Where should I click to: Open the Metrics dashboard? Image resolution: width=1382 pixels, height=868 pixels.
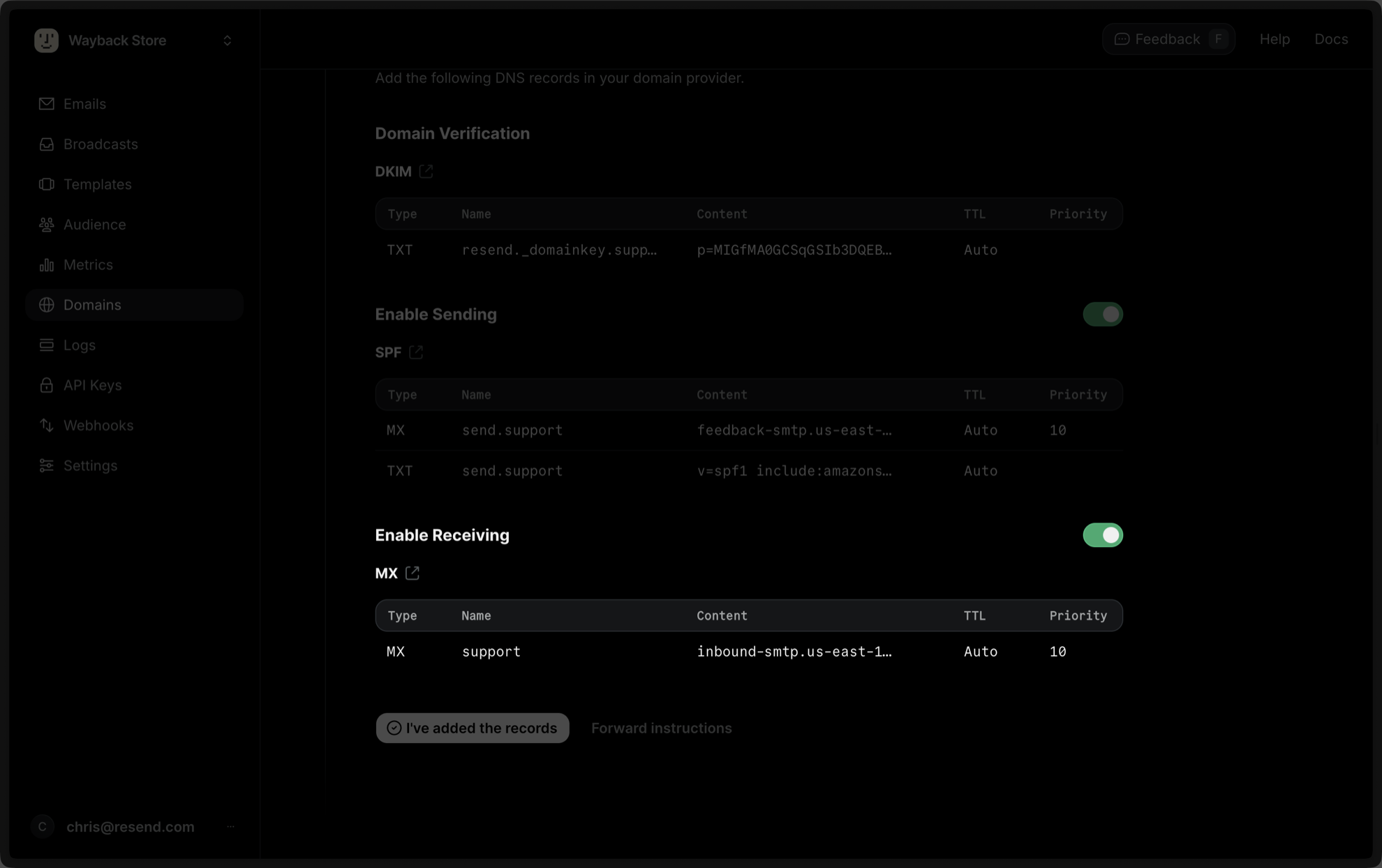[88, 264]
